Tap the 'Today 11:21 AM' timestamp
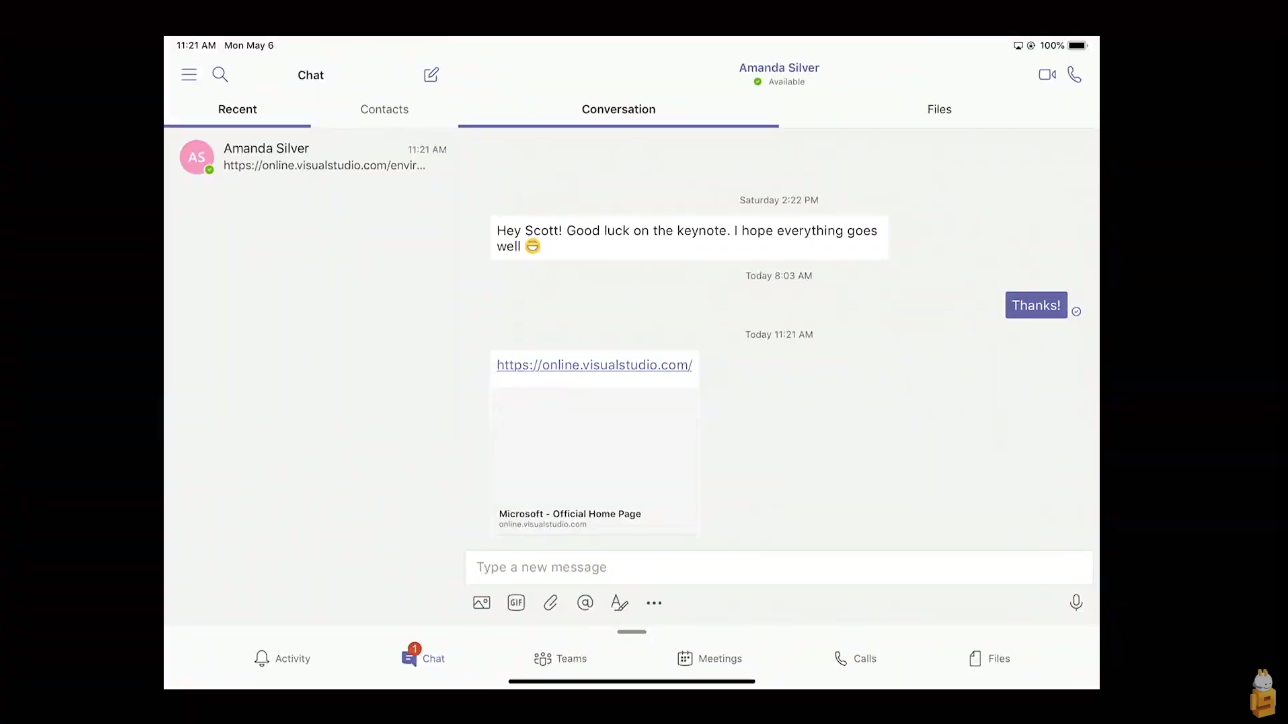The image size is (1288, 724). pos(779,335)
